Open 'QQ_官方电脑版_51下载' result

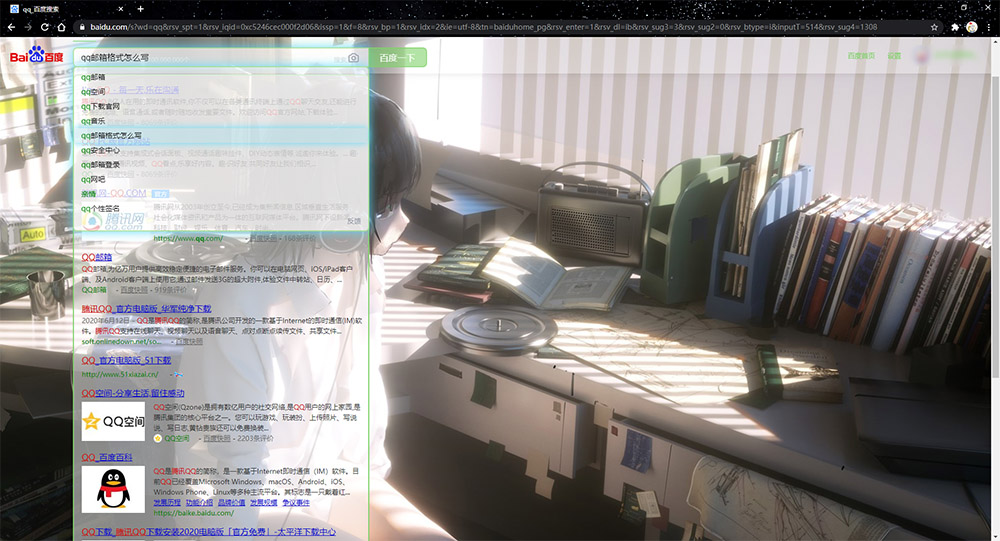(x=126, y=360)
